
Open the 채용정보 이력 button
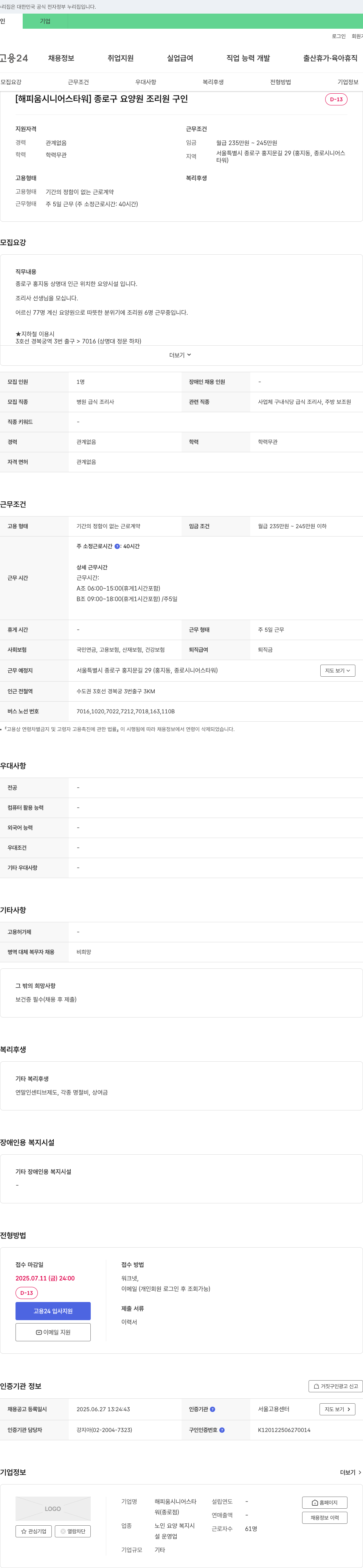tap(325, 1517)
